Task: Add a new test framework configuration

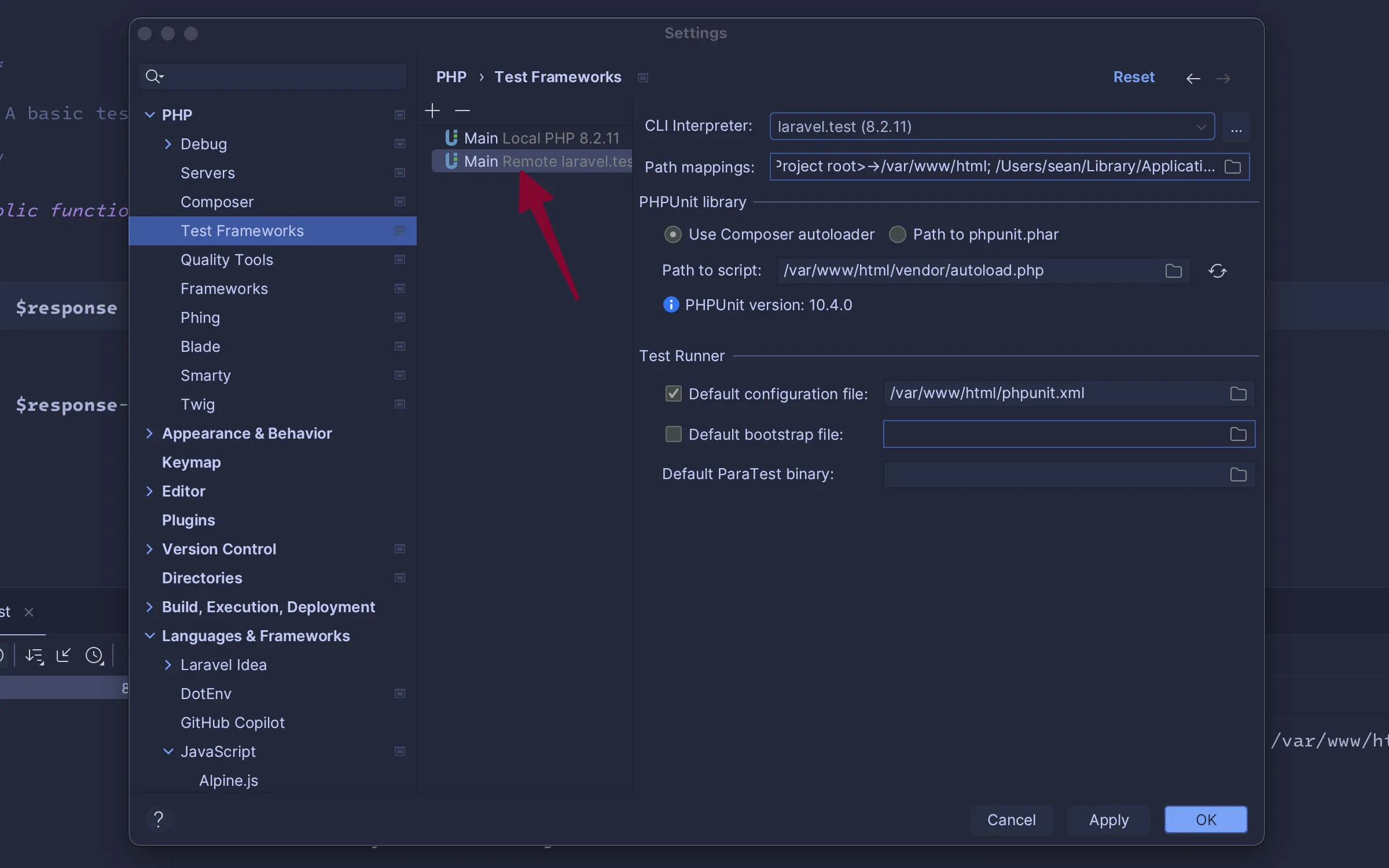Action: point(432,111)
